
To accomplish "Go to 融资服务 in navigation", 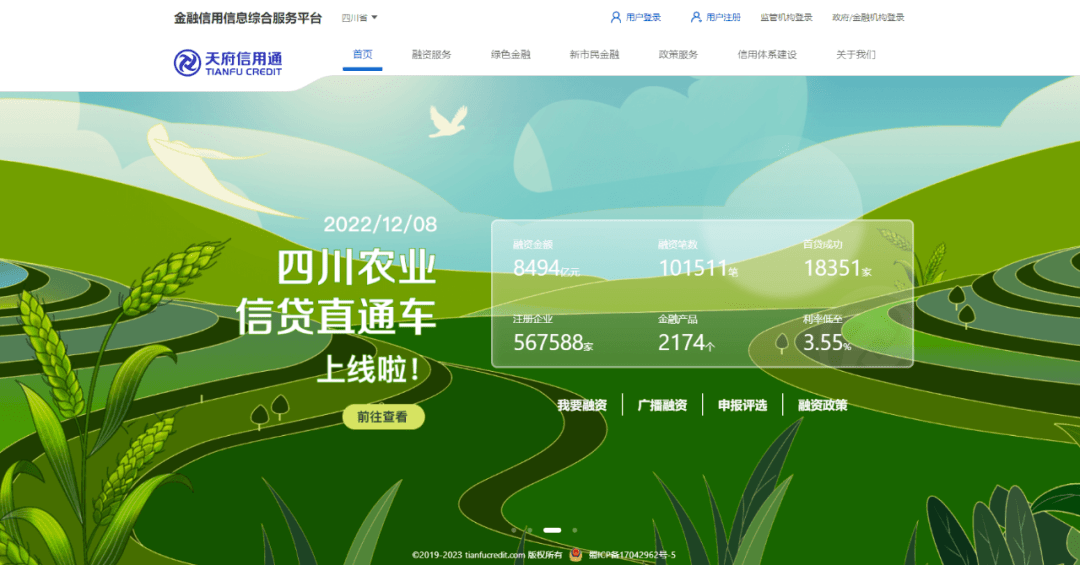I will click(x=431, y=54).
